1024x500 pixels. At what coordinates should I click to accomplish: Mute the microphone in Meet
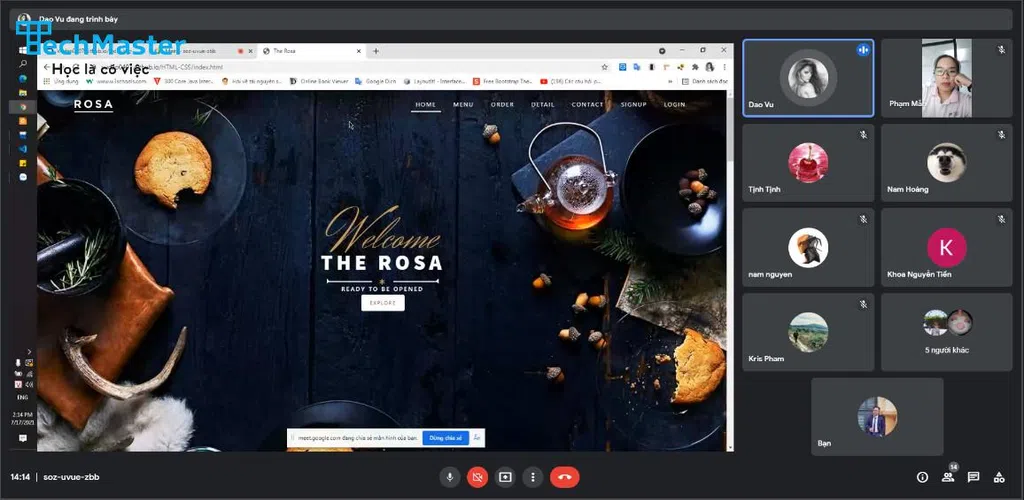point(449,477)
